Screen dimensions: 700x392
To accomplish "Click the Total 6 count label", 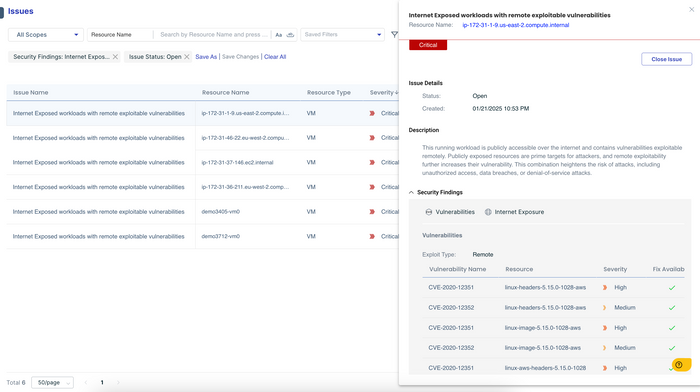I will pyautogui.click(x=16, y=383).
